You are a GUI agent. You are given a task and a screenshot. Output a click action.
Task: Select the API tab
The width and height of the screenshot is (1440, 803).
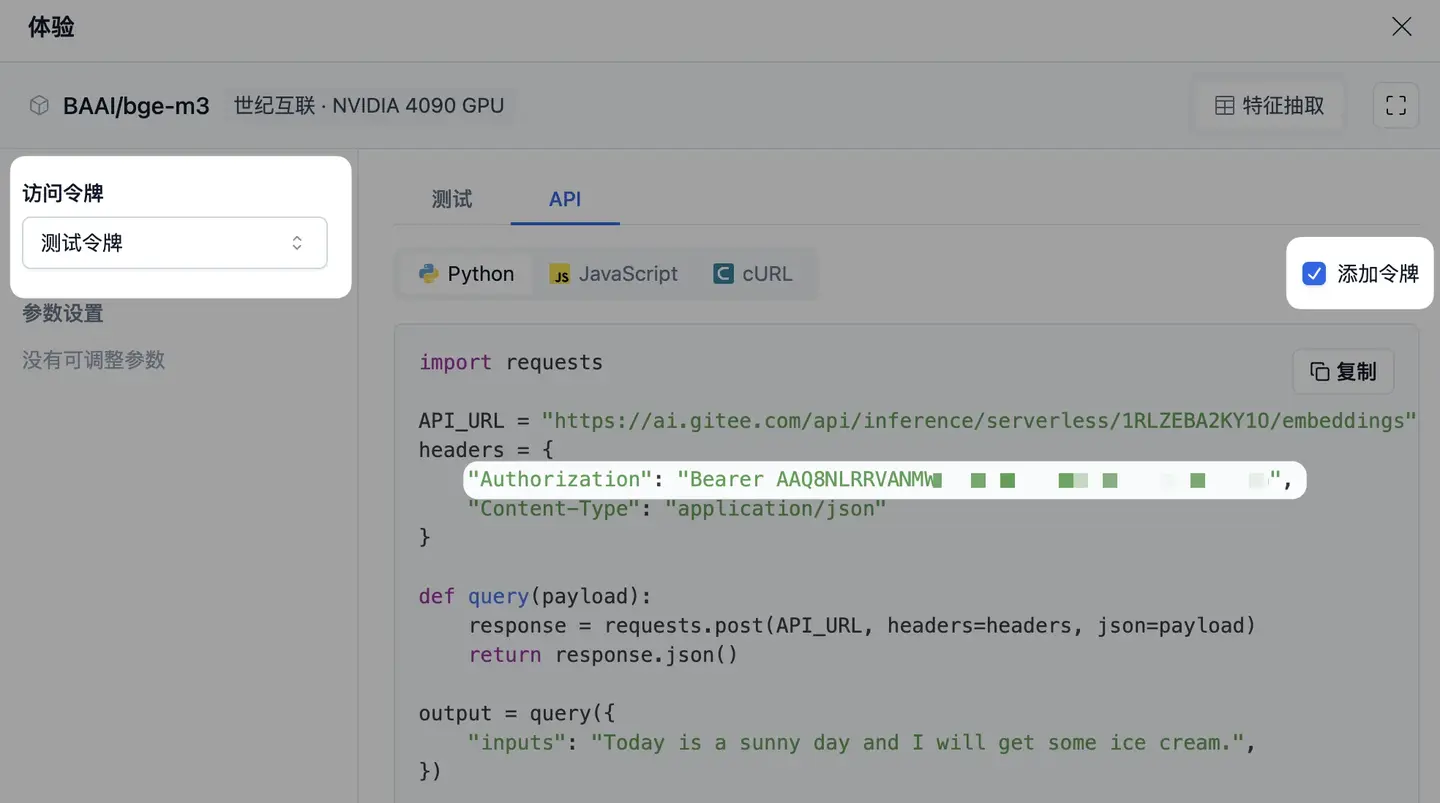pyautogui.click(x=565, y=199)
